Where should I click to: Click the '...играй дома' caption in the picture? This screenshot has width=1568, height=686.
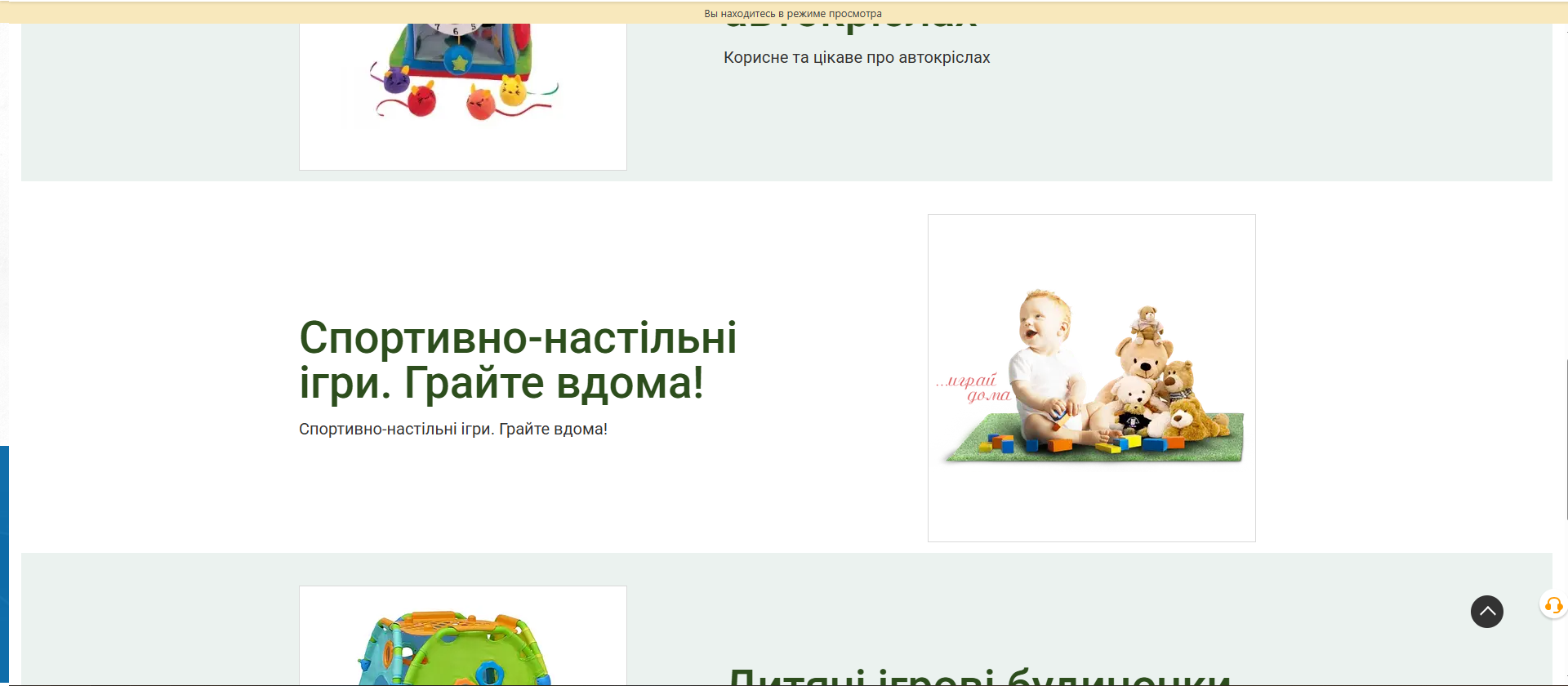(x=973, y=388)
